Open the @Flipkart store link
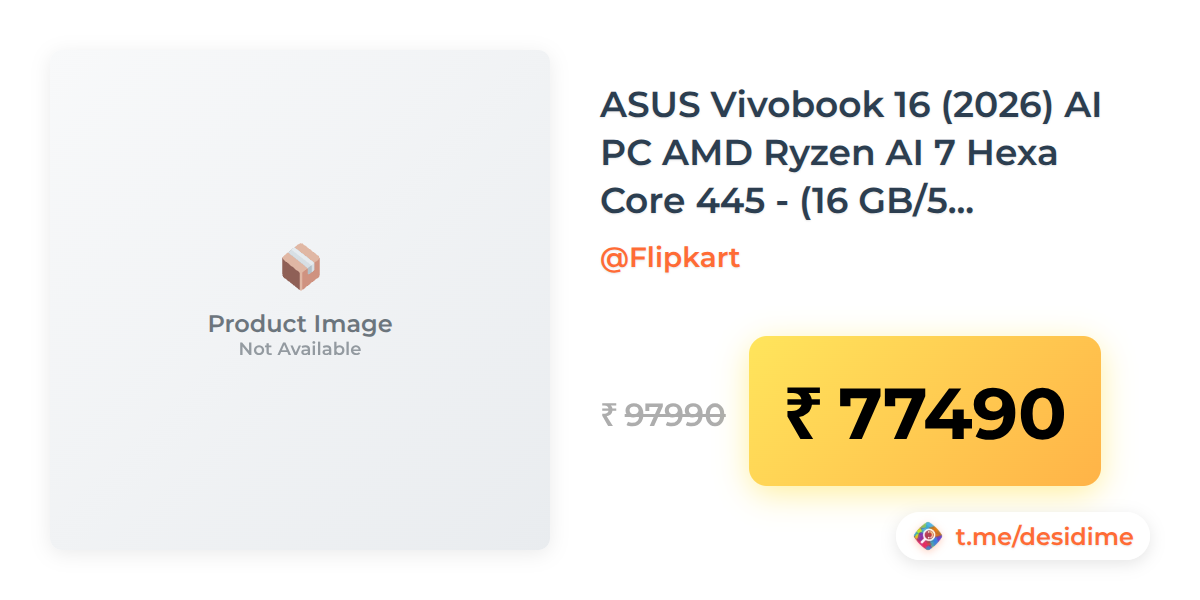Screen dimensions: 1200x600 (670, 258)
